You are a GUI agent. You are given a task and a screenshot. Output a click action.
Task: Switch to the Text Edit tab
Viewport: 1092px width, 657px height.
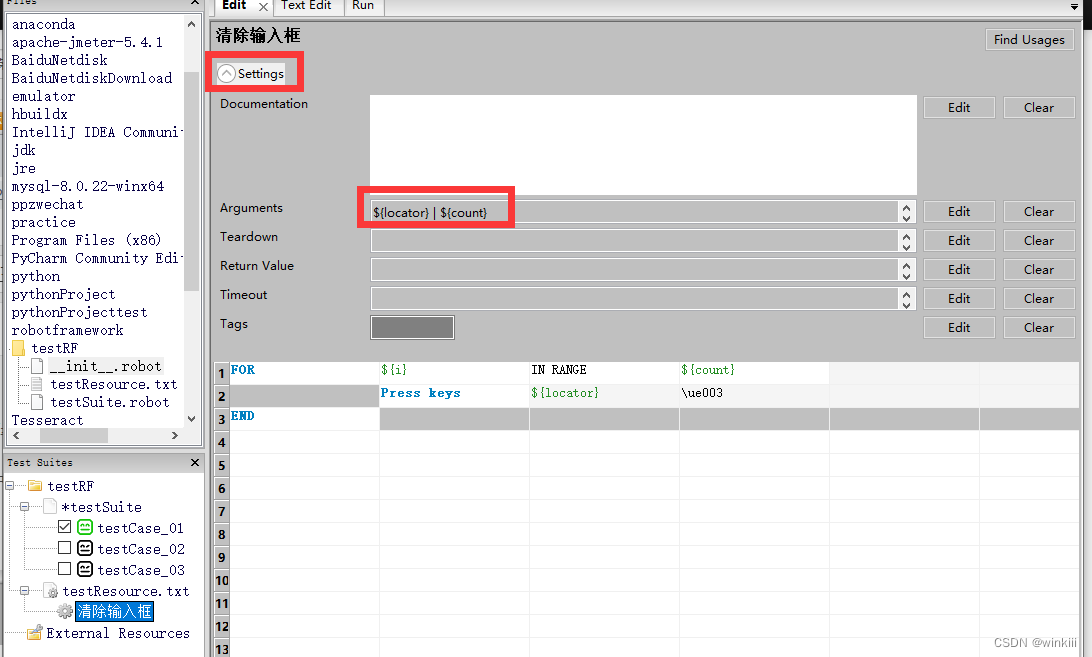pyautogui.click(x=306, y=6)
